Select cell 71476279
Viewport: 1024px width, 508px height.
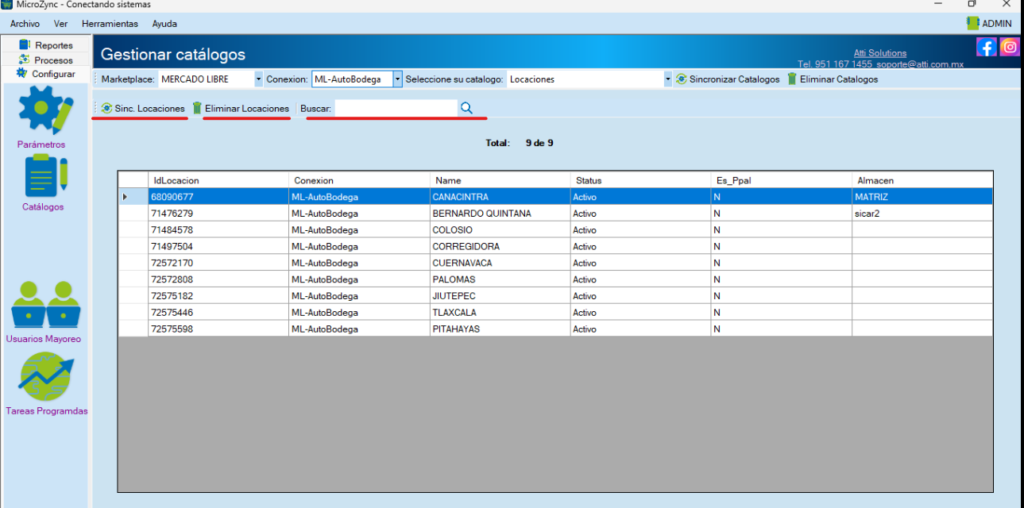pos(218,213)
